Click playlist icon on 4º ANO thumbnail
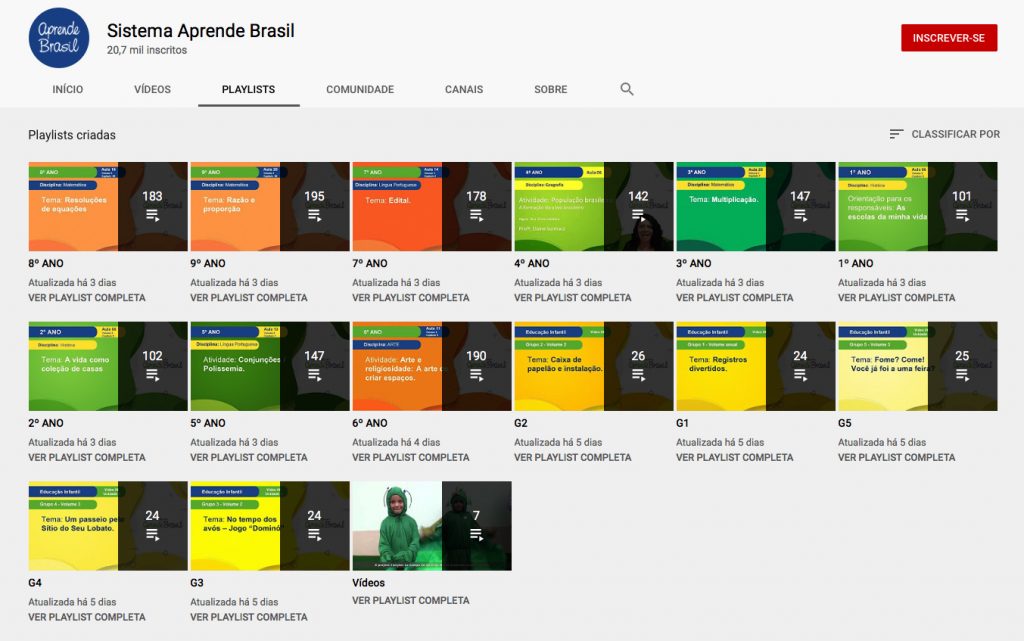 (x=638, y=215)
